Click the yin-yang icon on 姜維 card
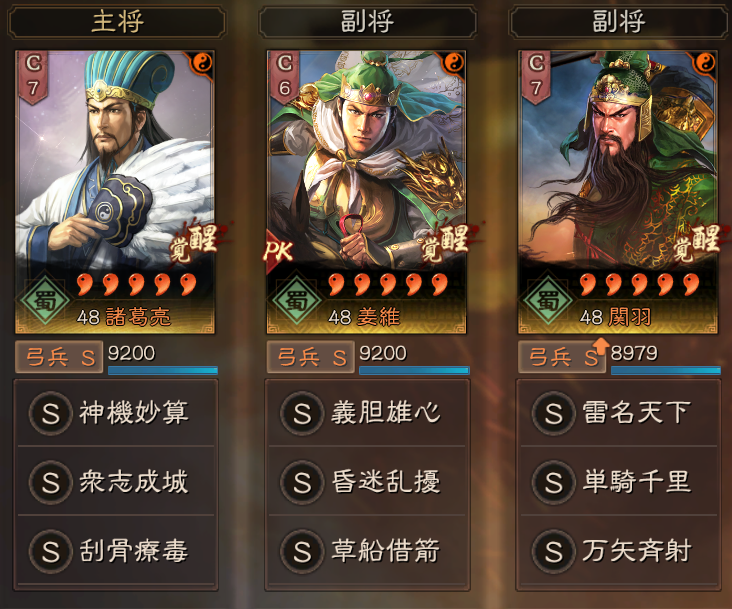This screenshot has width=732, height=609. click(453, 62)
